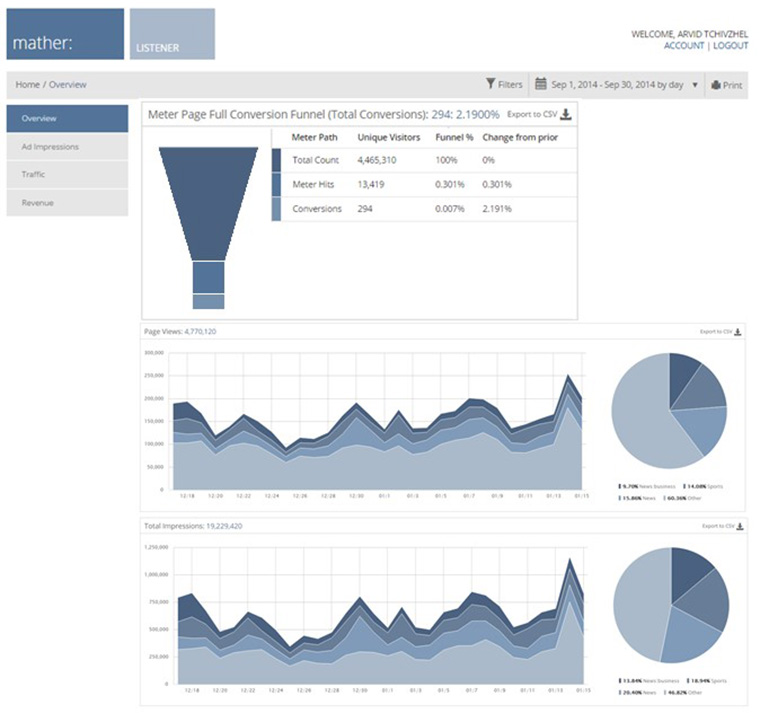Click the middle Meter Hits funnel segment
Screen dimensions: 760x713
click(x=208, y=278)
